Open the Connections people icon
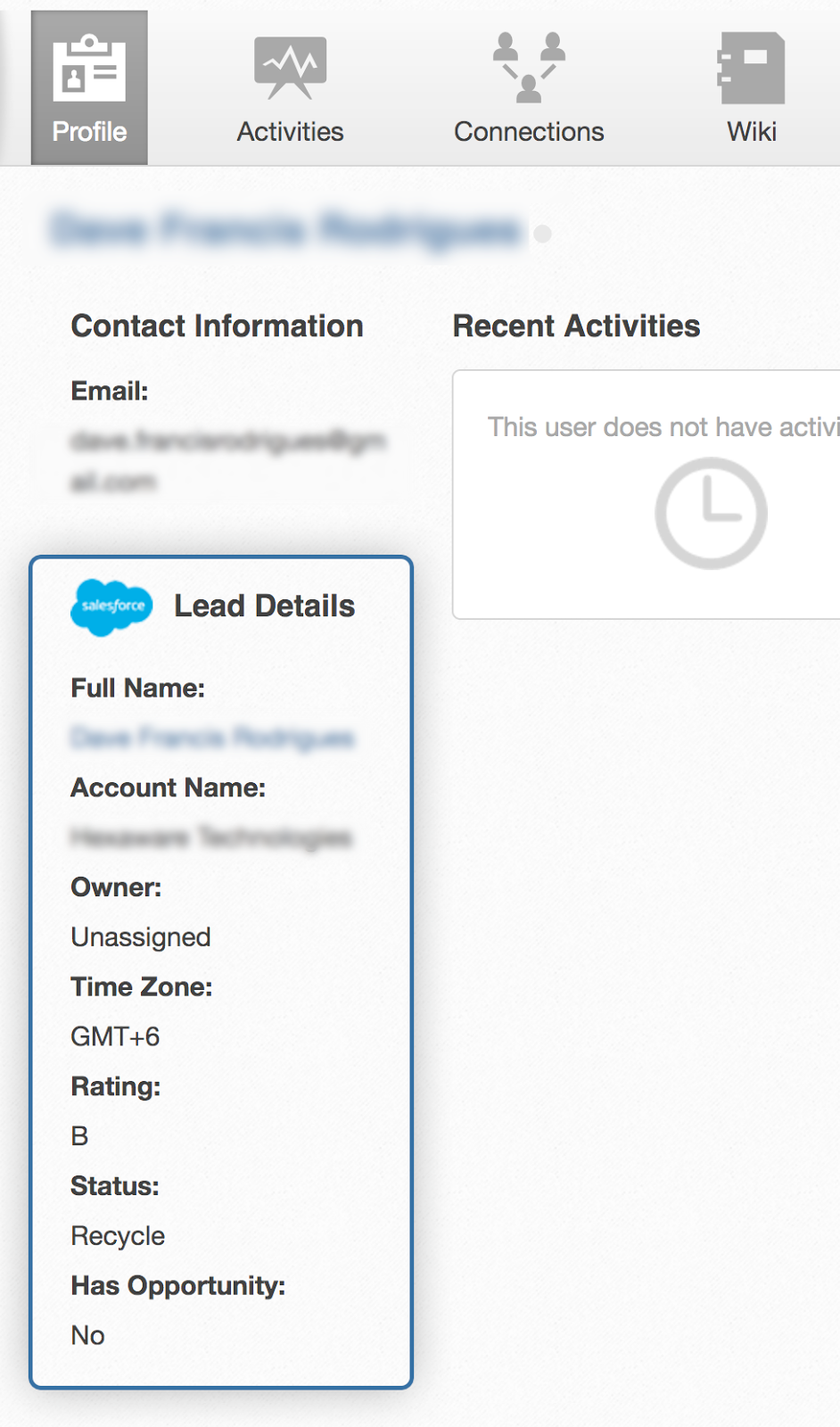 [x=529, y=67]
